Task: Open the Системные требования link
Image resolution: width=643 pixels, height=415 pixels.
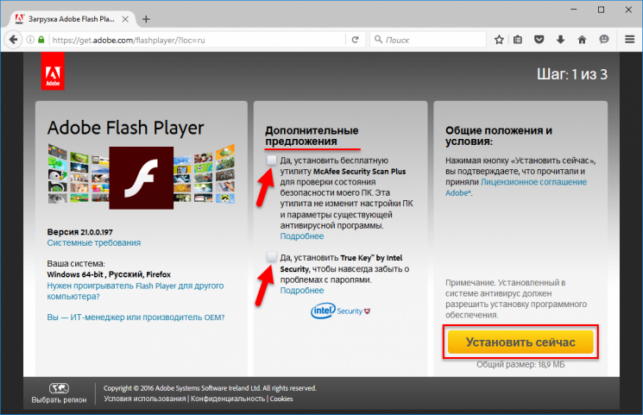Action: pyautogui.click(x=93, y=243)
